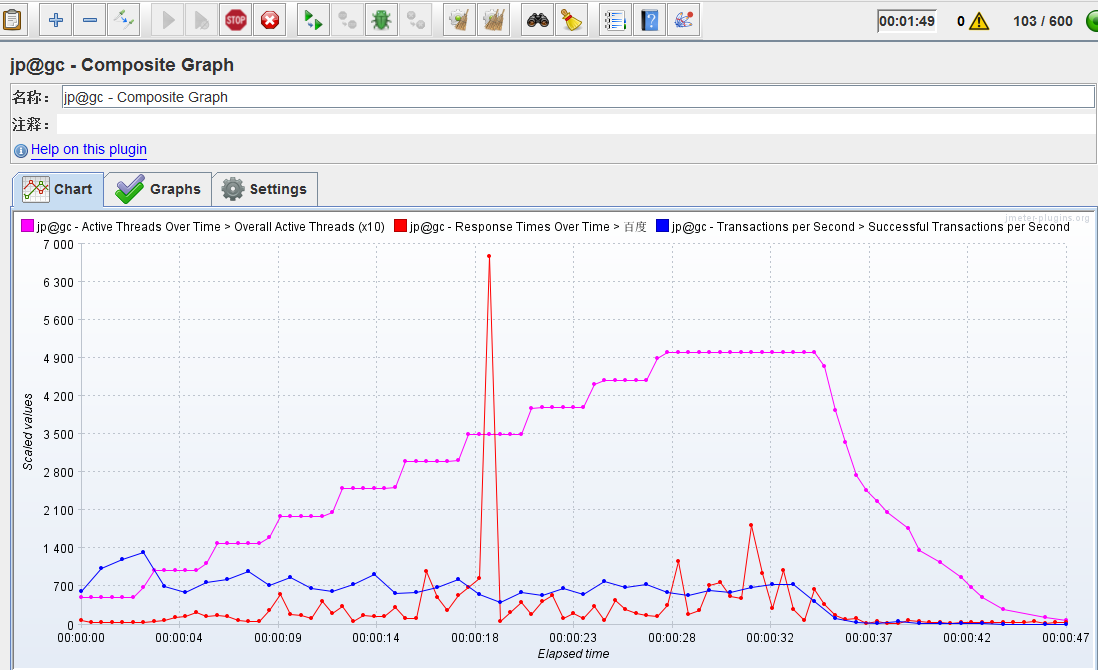
Task: Click the red Response Times legend swatch
Action: (401, 225)
